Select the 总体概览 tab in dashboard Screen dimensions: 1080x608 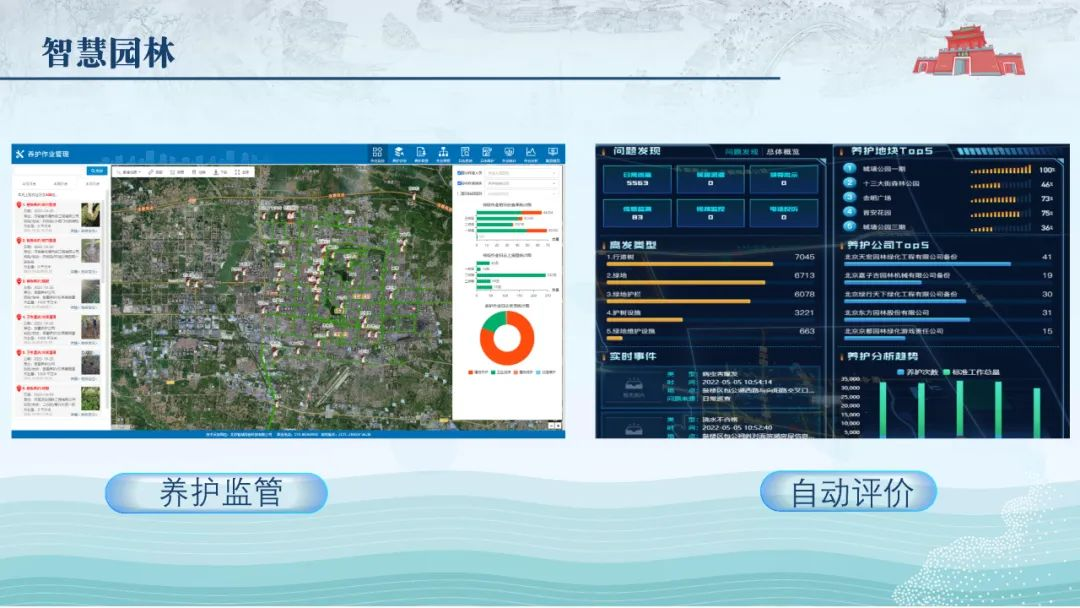pyautogui.click(x=783, y=151)
